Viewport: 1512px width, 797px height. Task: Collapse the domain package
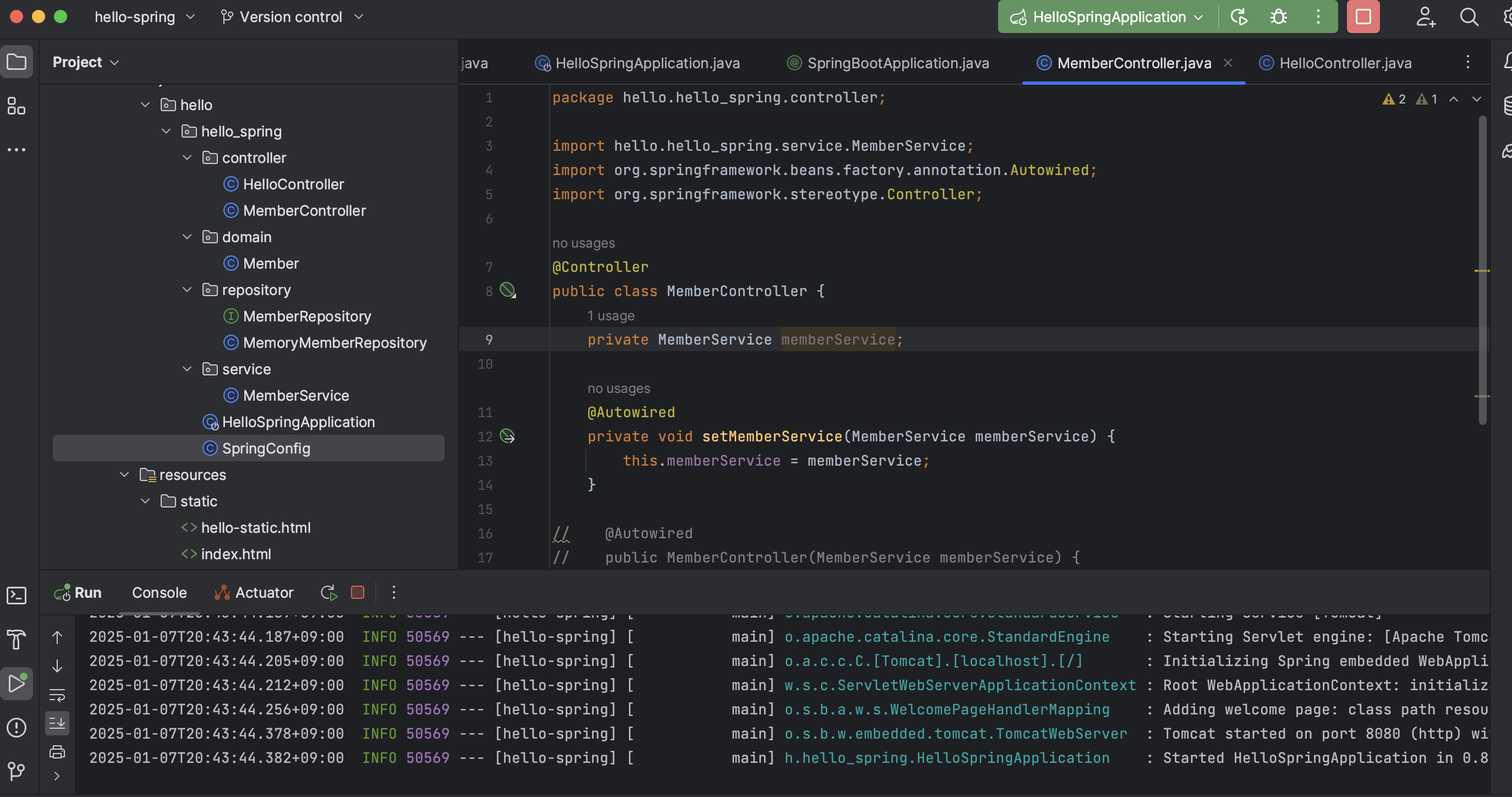point(187,237)
